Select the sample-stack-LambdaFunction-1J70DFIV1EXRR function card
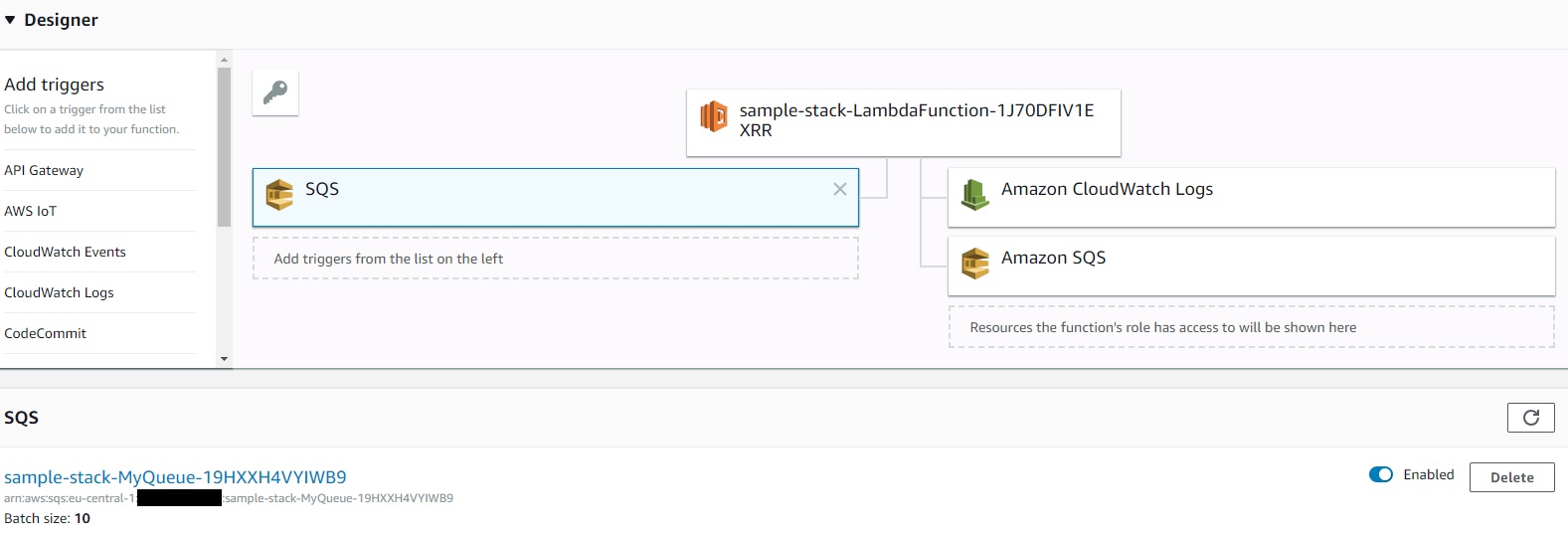This screenshot has width=1568, height=537. (x=904, y=122)
